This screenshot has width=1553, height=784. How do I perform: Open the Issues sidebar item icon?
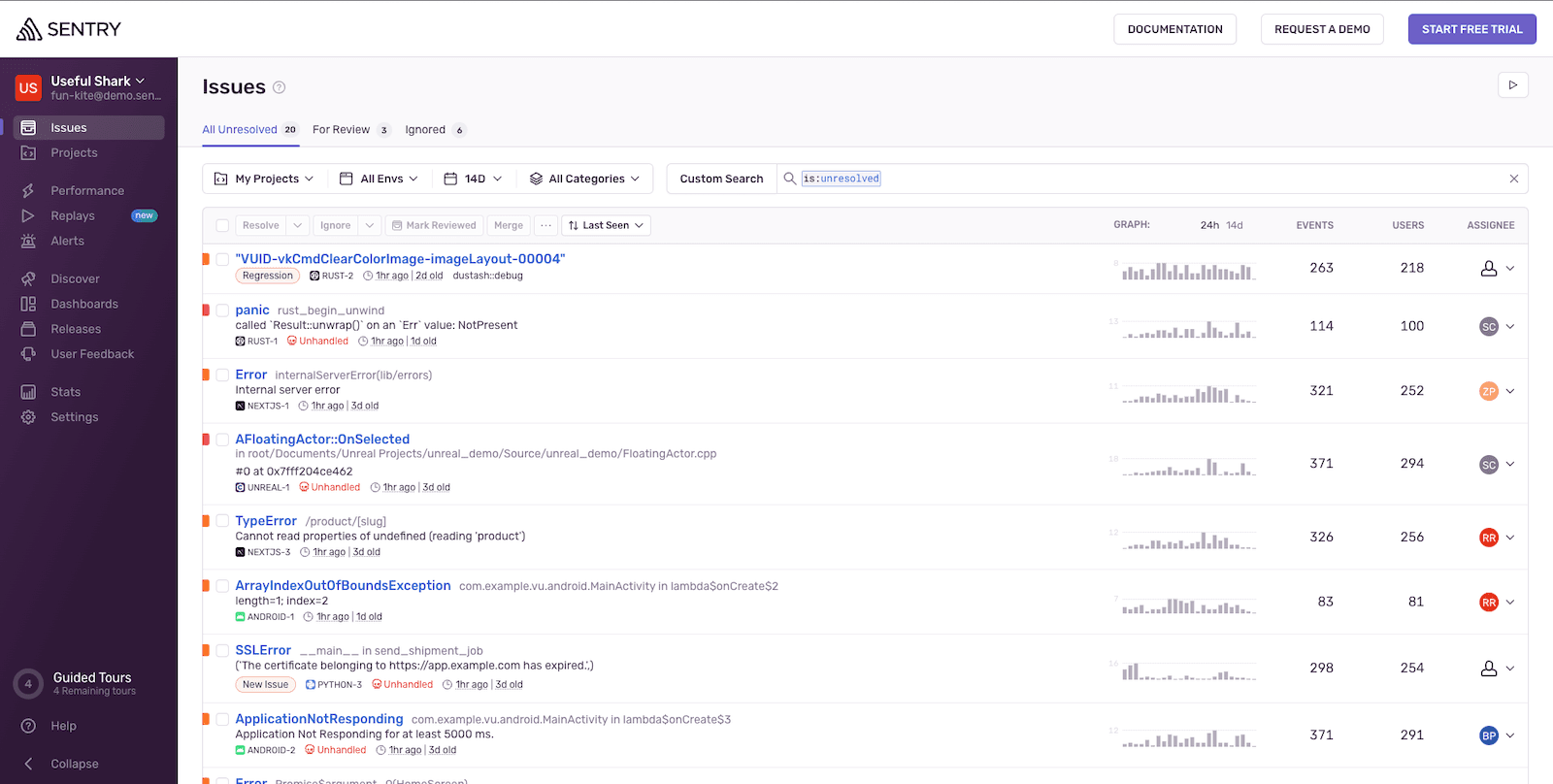(28, 128)
